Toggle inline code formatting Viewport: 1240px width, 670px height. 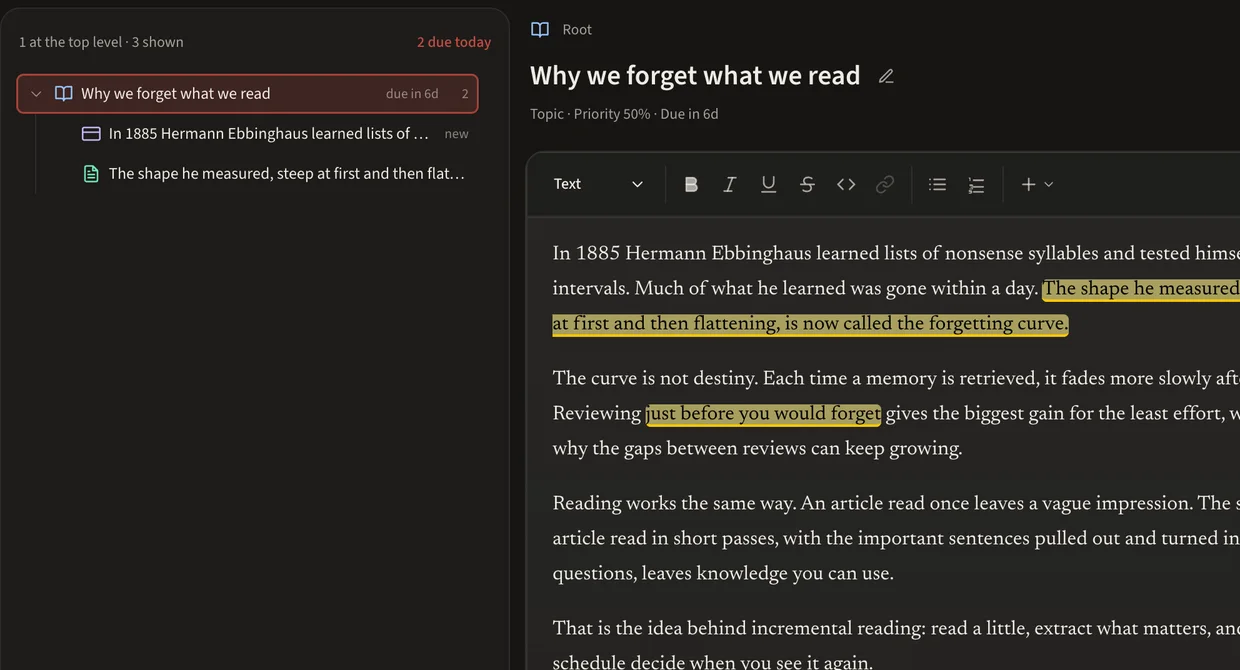click(846, 184)
